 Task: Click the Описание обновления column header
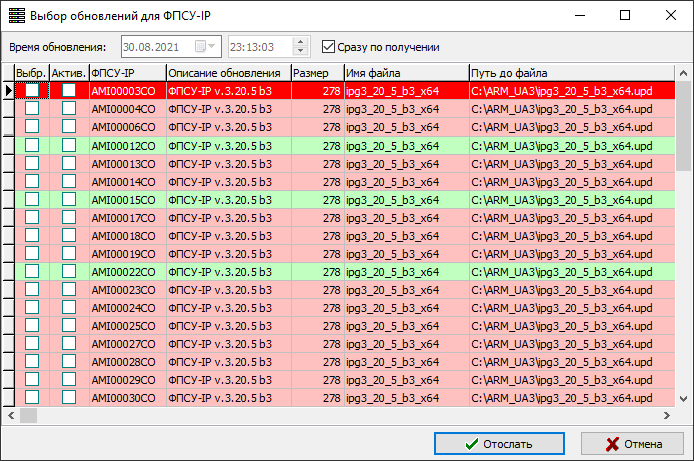227,73
